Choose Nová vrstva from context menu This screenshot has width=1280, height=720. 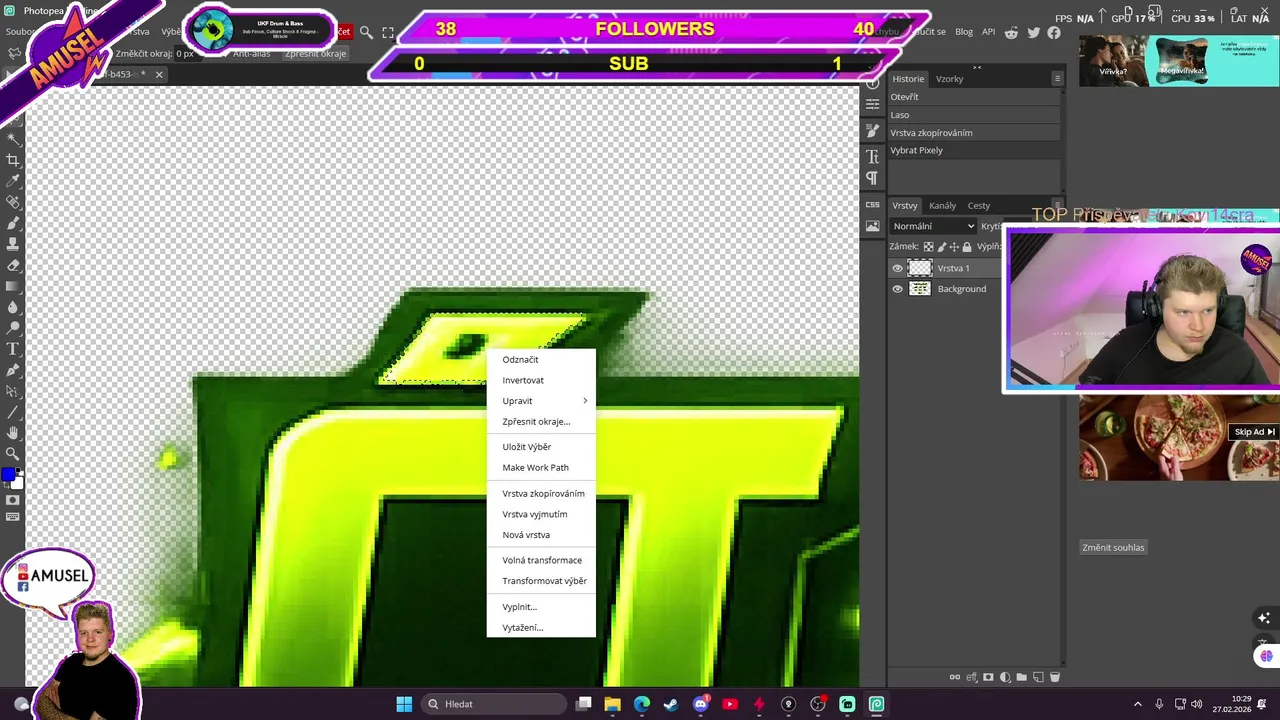click(x=541, y=535)
